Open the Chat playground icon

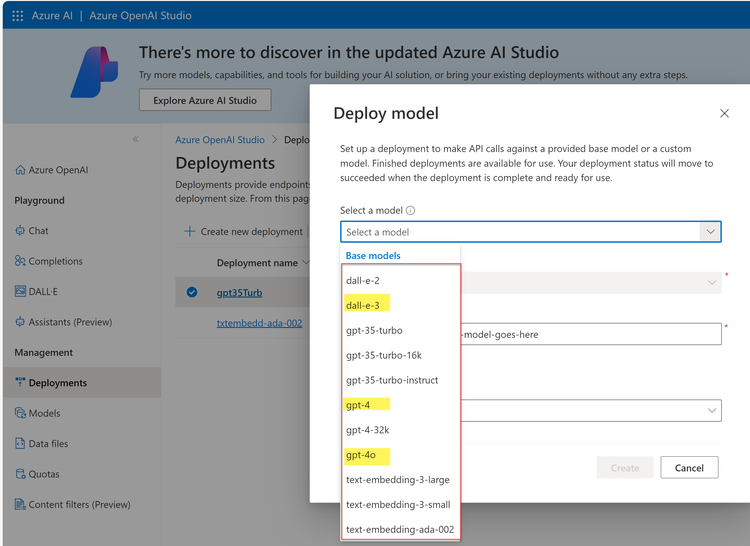20,231
